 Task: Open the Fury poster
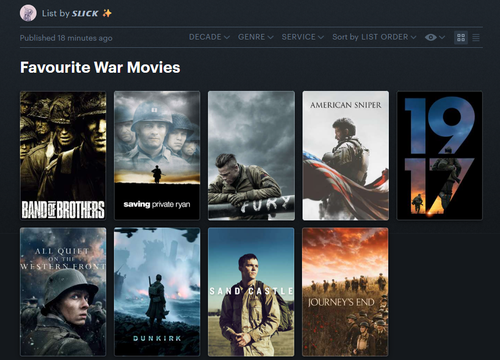pyautogui.click(x=251, y=156)
